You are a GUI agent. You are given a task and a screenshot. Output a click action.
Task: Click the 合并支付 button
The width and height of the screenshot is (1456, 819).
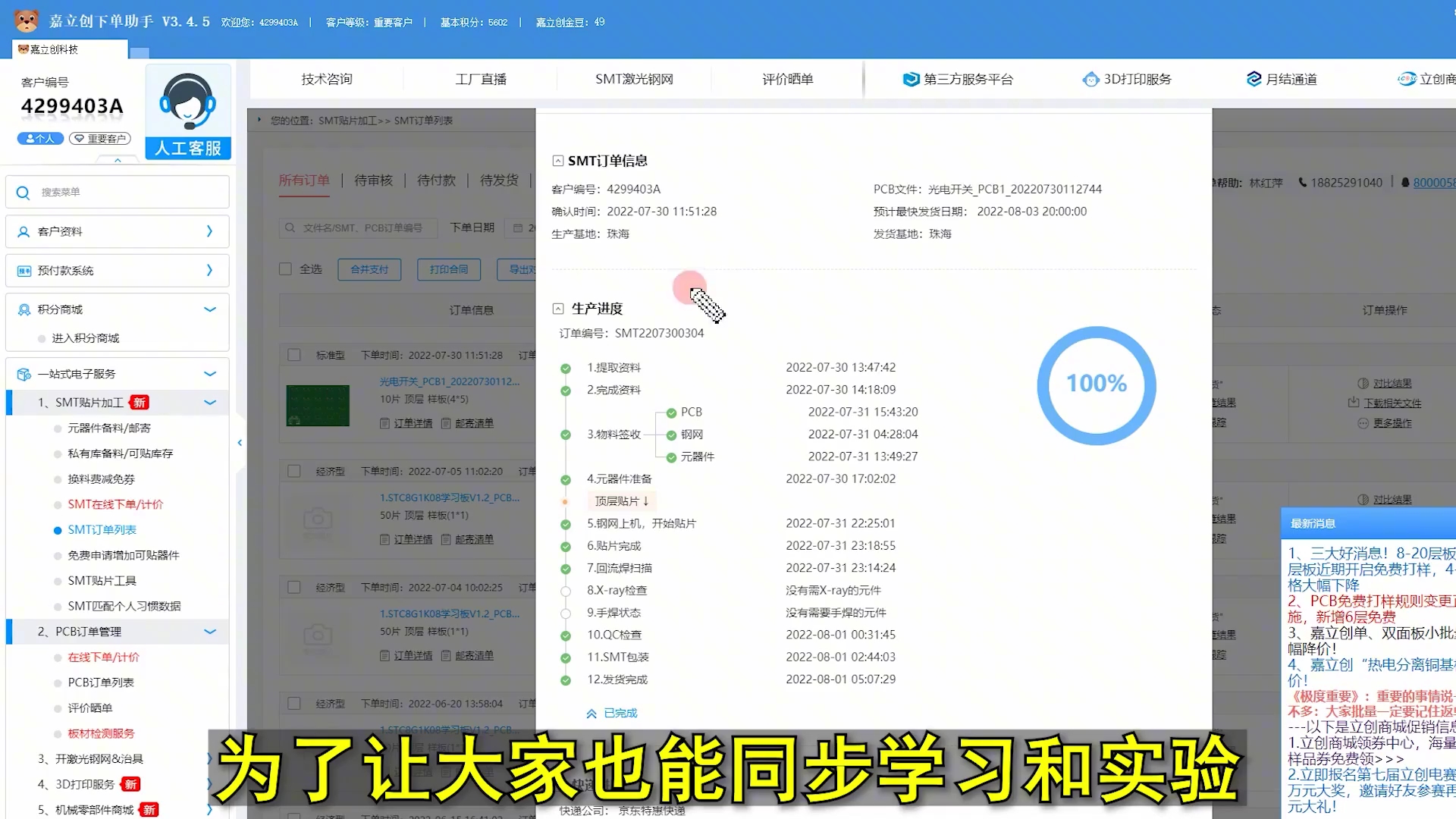[369, 269]
